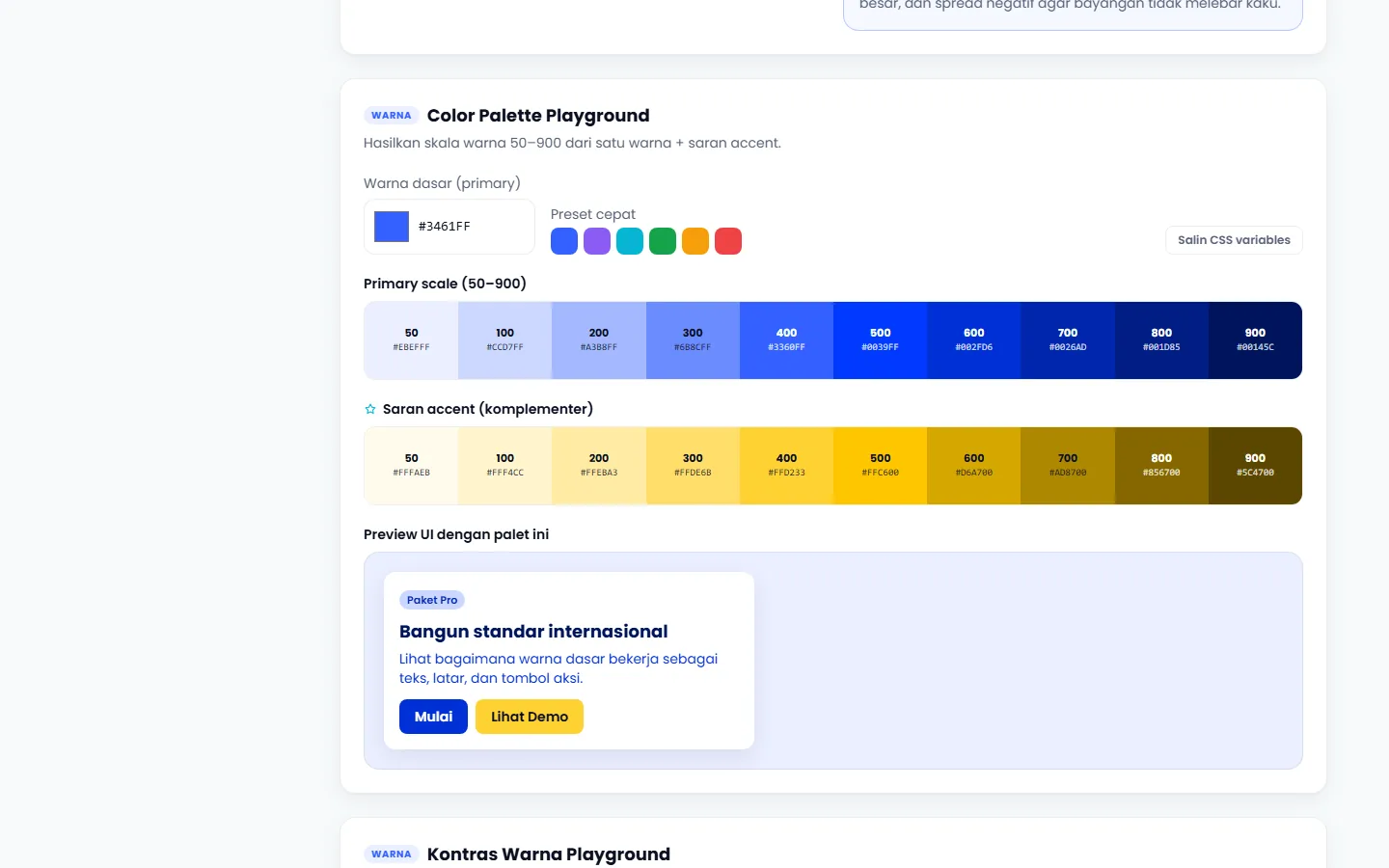The image size is (1389, 868).
Task: Select primary swatch 900 #00145C
Action: pyautogui.click(x=1255, y=340)
